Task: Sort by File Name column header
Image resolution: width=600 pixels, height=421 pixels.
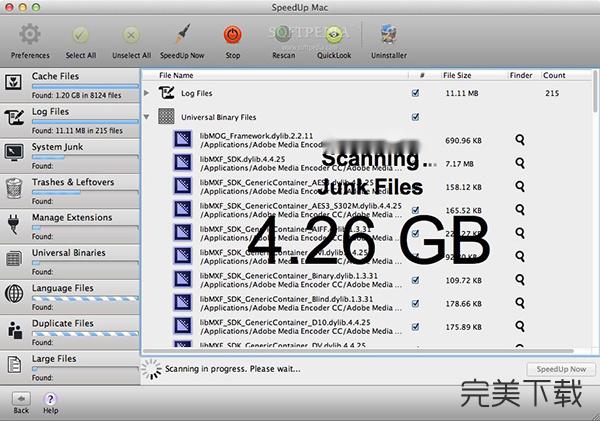Action: click(176, 75)
